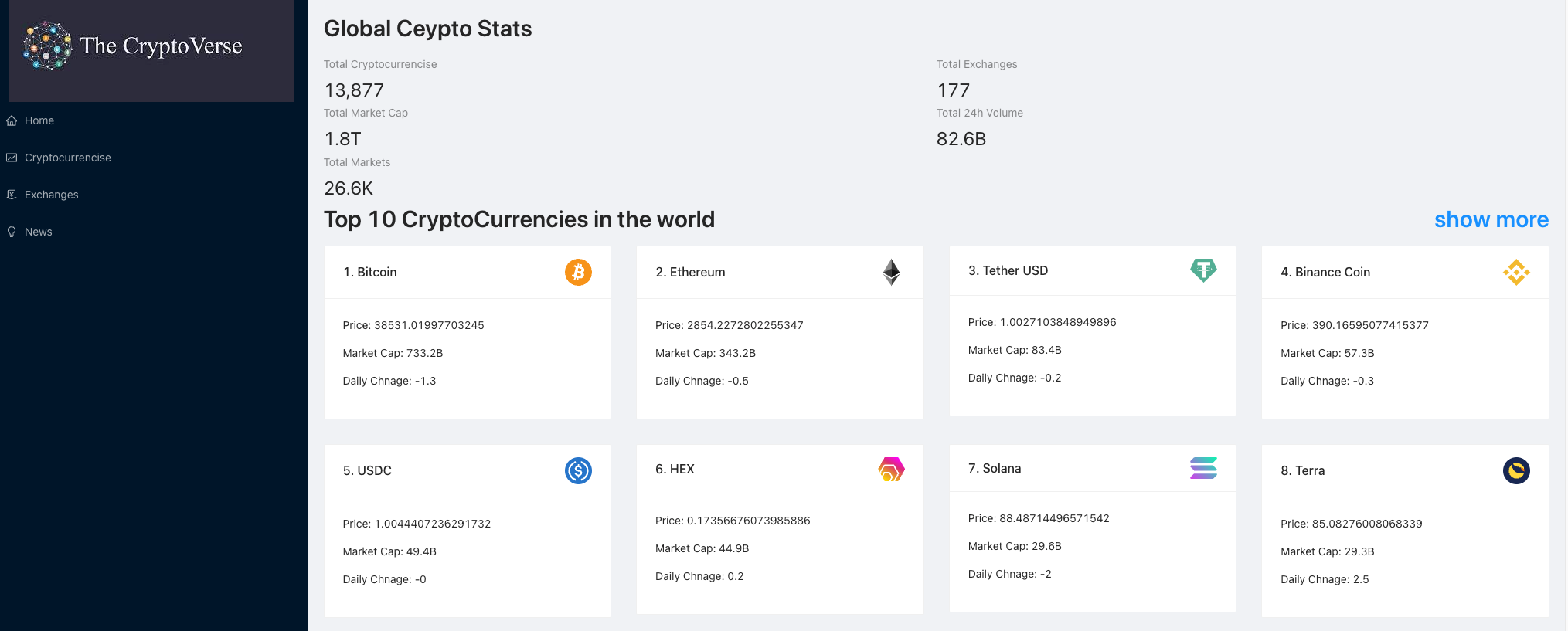
Task: Click the Solana striped icon
Action: (x=1203, y=468)
